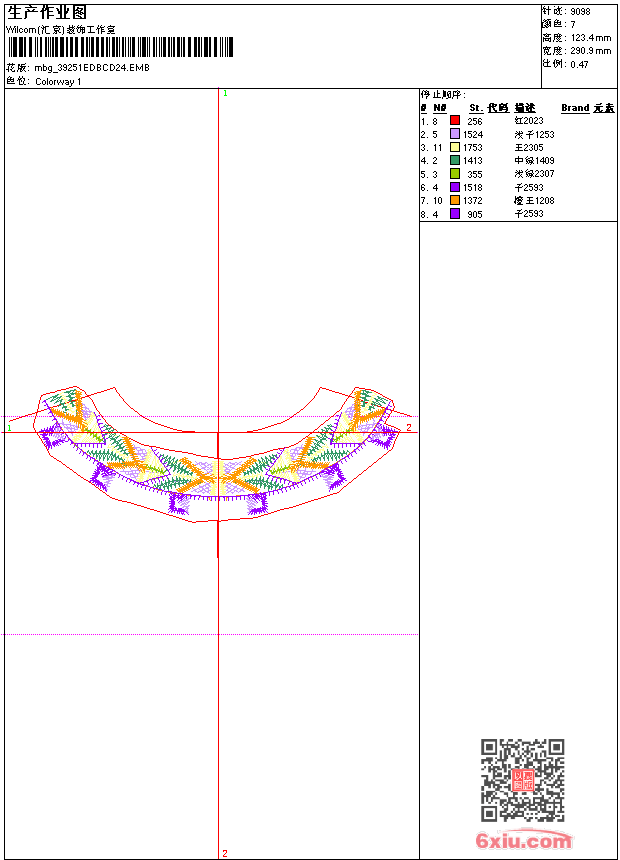Screen dimensions: 620x860
Task: Click the red swatch in row 1
Action: point(455,120)
